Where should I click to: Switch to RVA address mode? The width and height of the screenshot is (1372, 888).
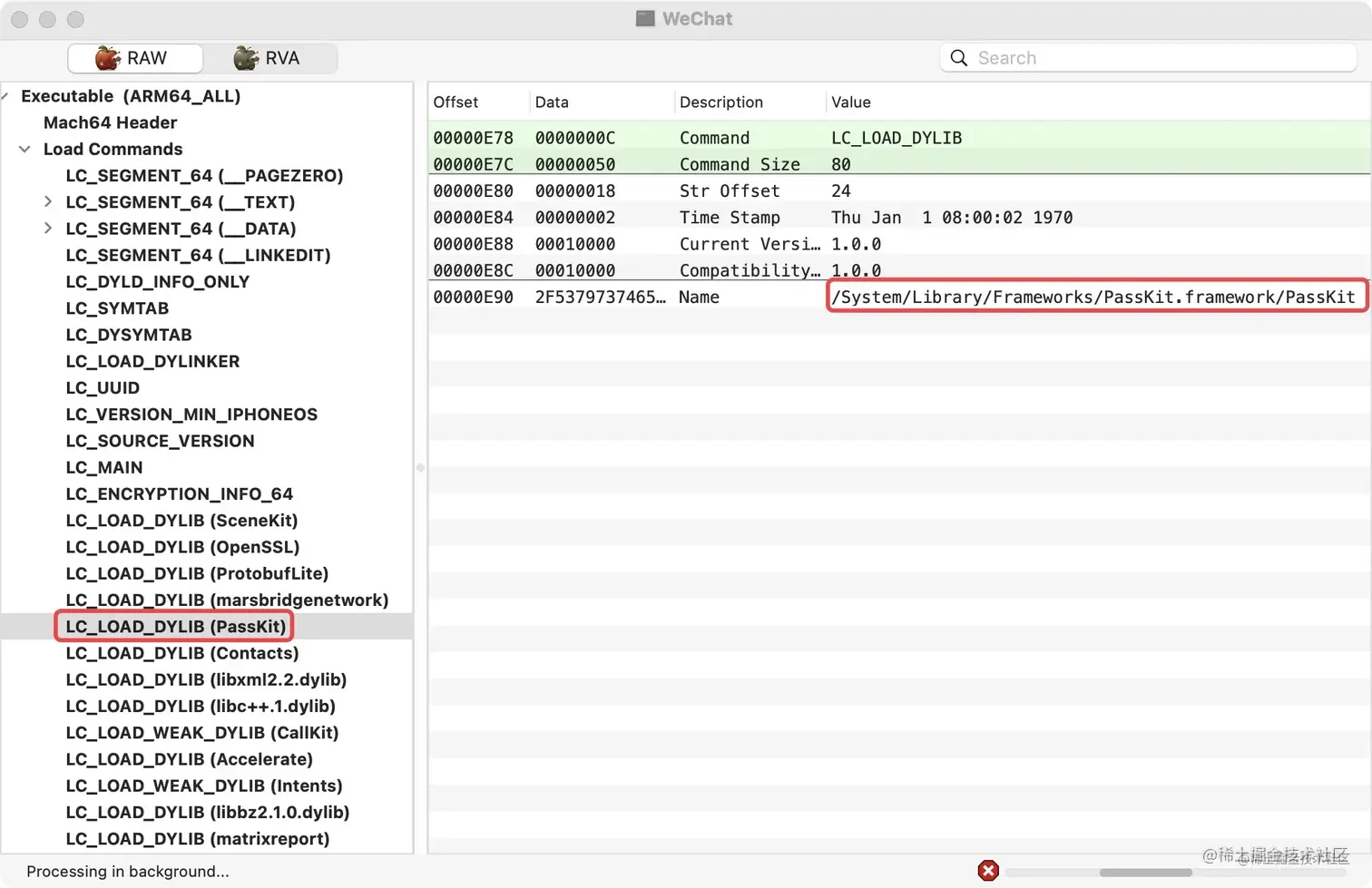(x=269, y=58)
